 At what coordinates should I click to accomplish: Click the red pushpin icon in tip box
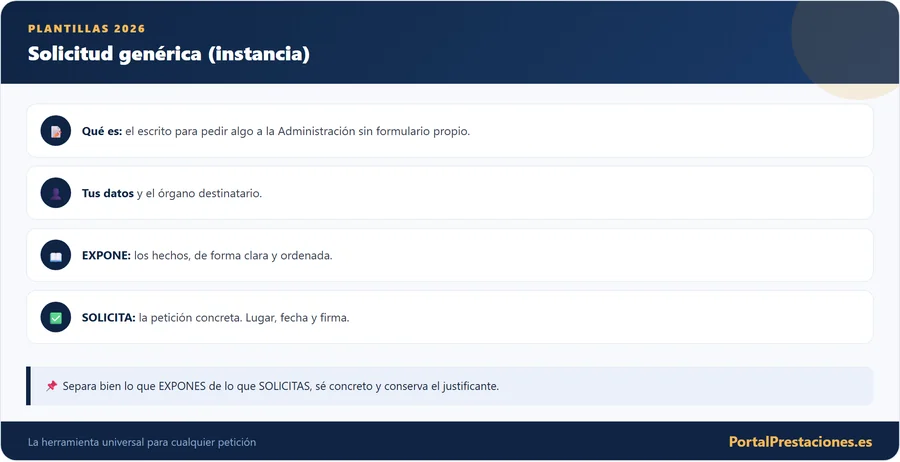[52, 386]
